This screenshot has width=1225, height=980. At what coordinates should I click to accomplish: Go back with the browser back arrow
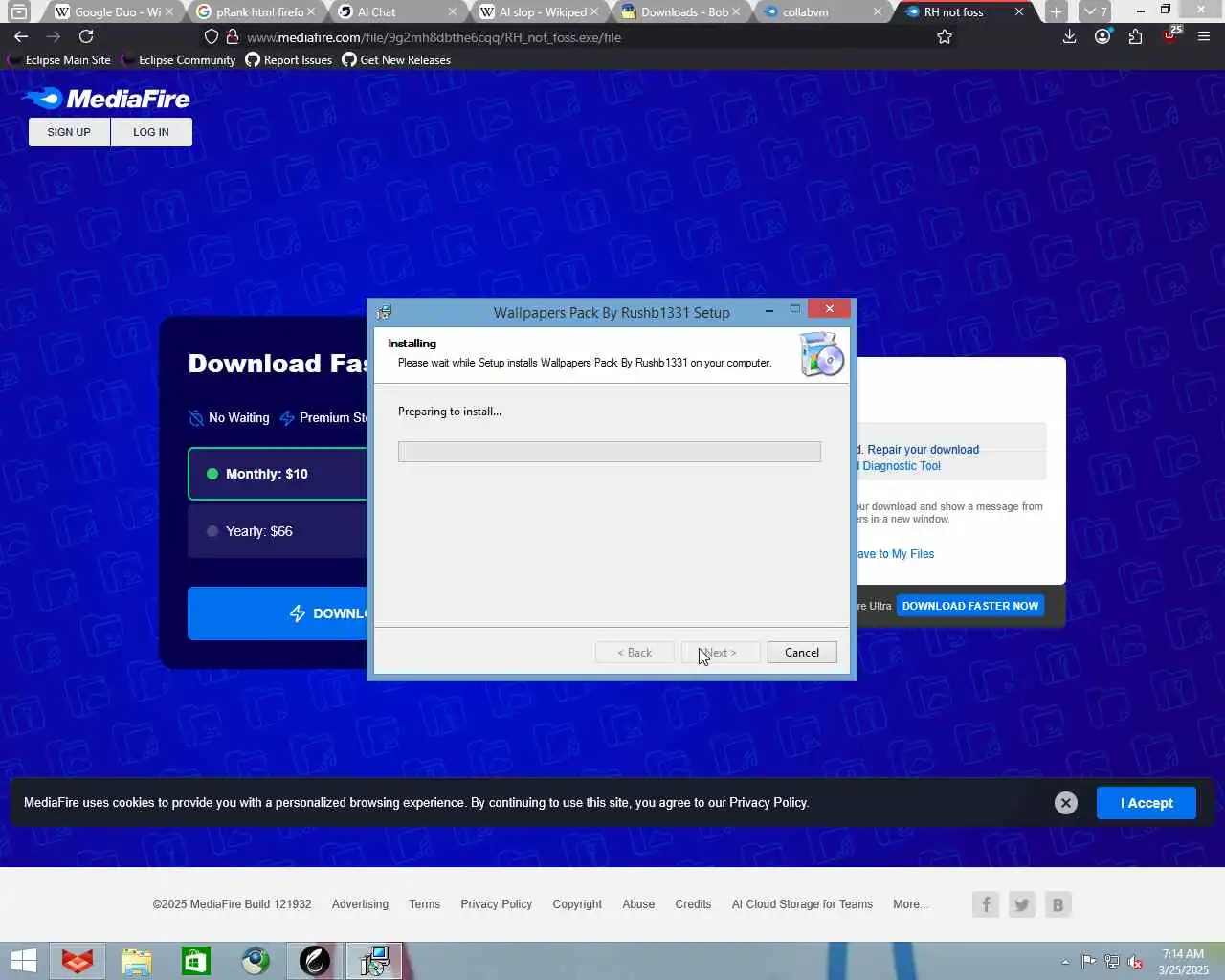(21, 36)
